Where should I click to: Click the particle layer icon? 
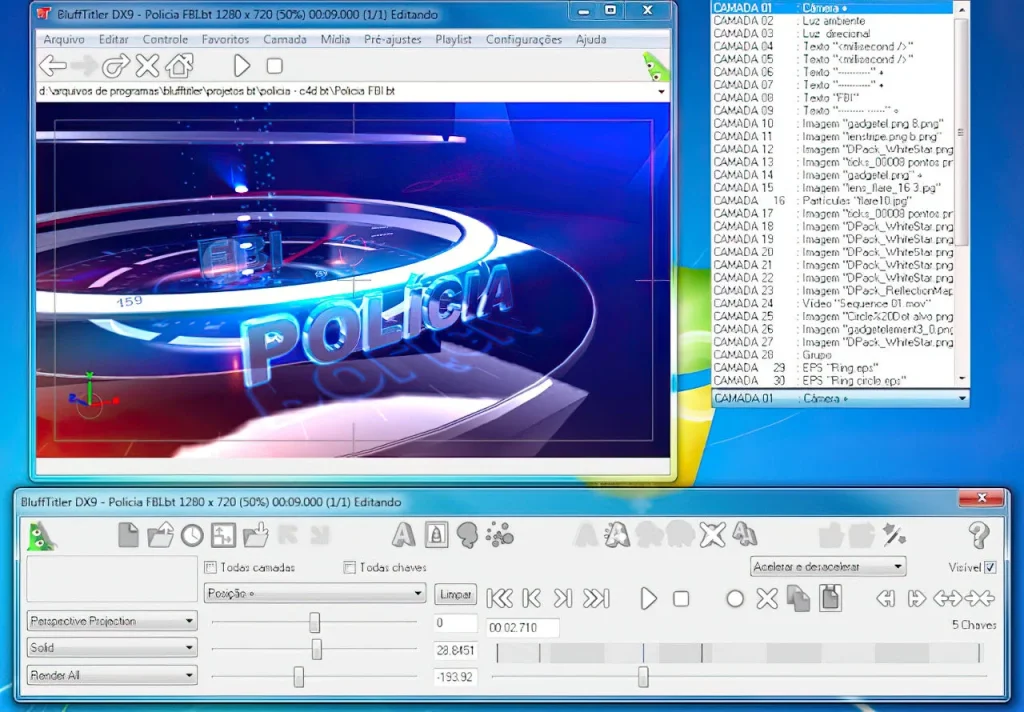click(500, 535)
